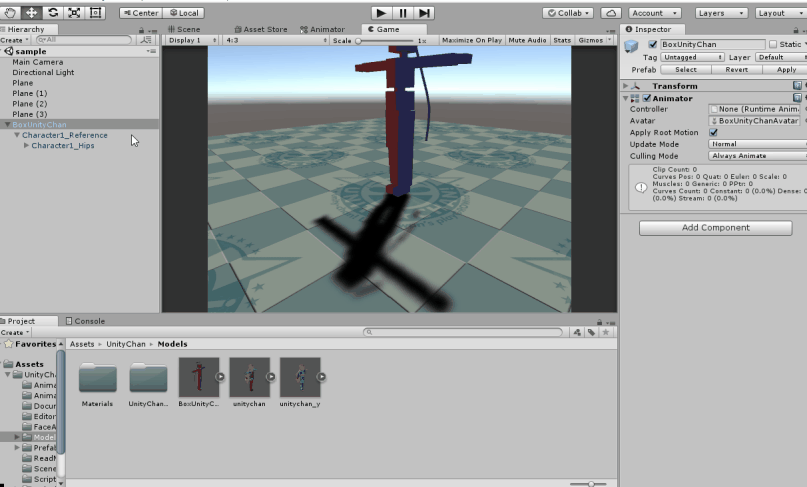Screen dimensions: 807x487
Task: Select the Rotate tool
Action: (x=52, y=13)
